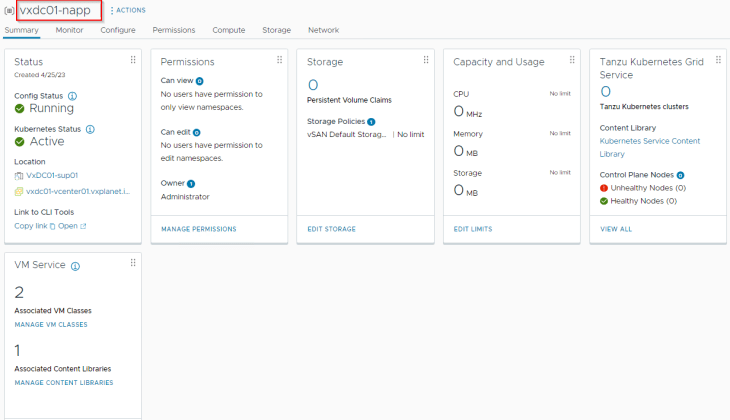Go to the Compute tab
This screenshot has height=420, width=730.
(x=229, y=30)
